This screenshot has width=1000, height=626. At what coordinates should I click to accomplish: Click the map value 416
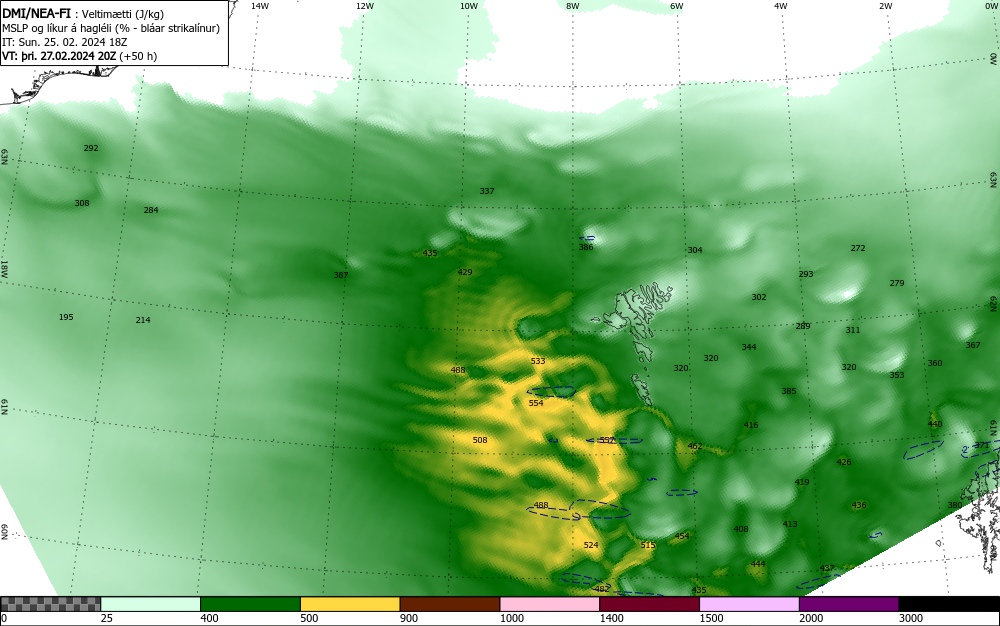751,425
